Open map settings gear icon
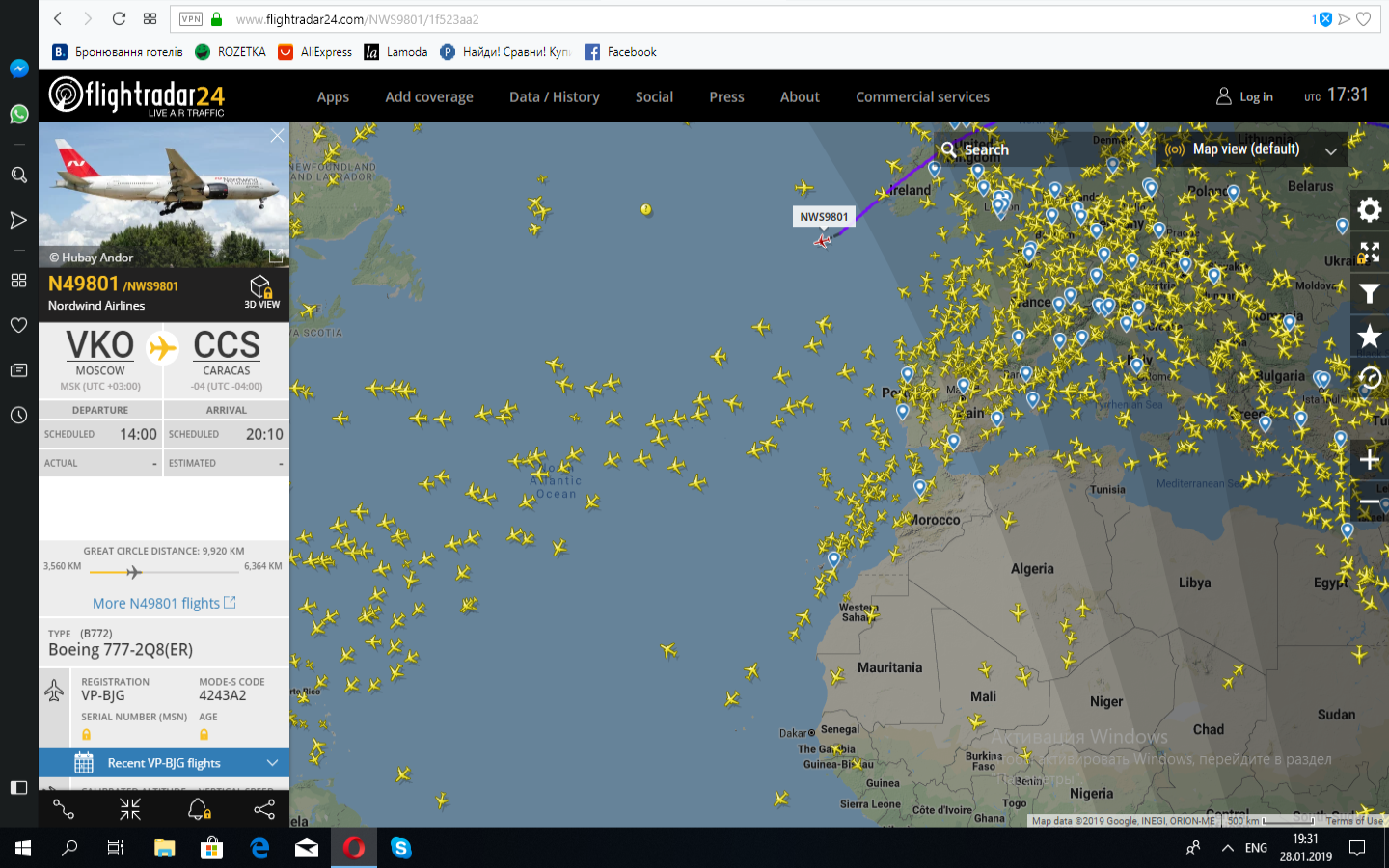This screenshot has width=1389, height=868. click(1369, 210)
